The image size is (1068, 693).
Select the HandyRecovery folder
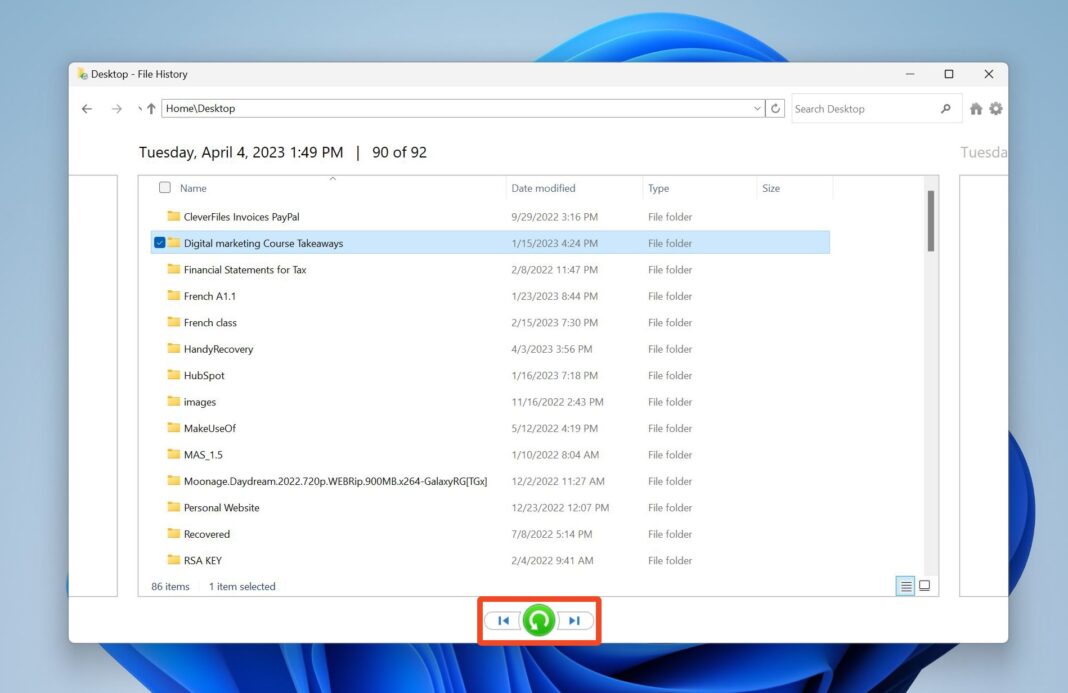click(222, 348)
